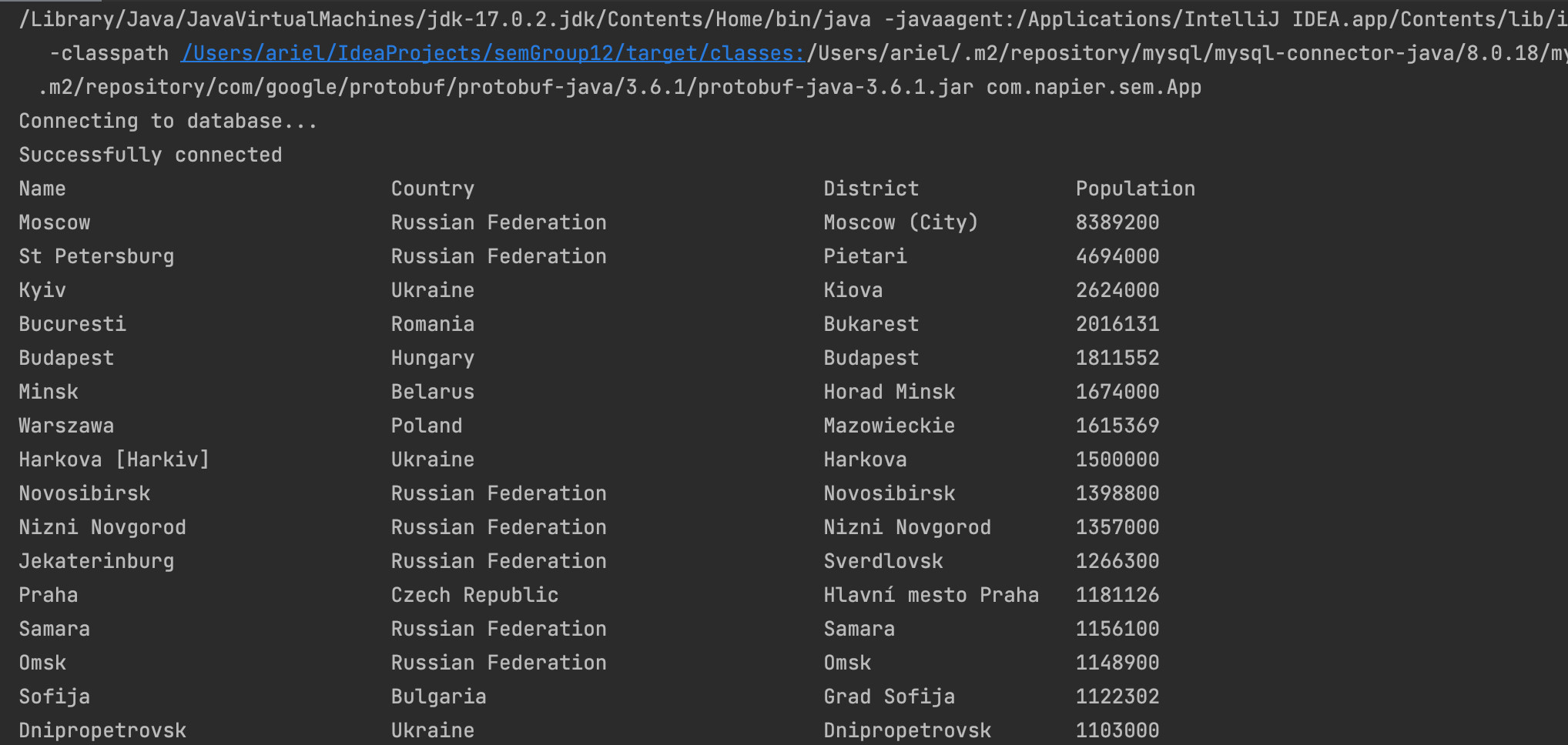This screenshot has height=745, width=1568.
Task: Click the Grad Sofija district value
Action: [890, 697]
